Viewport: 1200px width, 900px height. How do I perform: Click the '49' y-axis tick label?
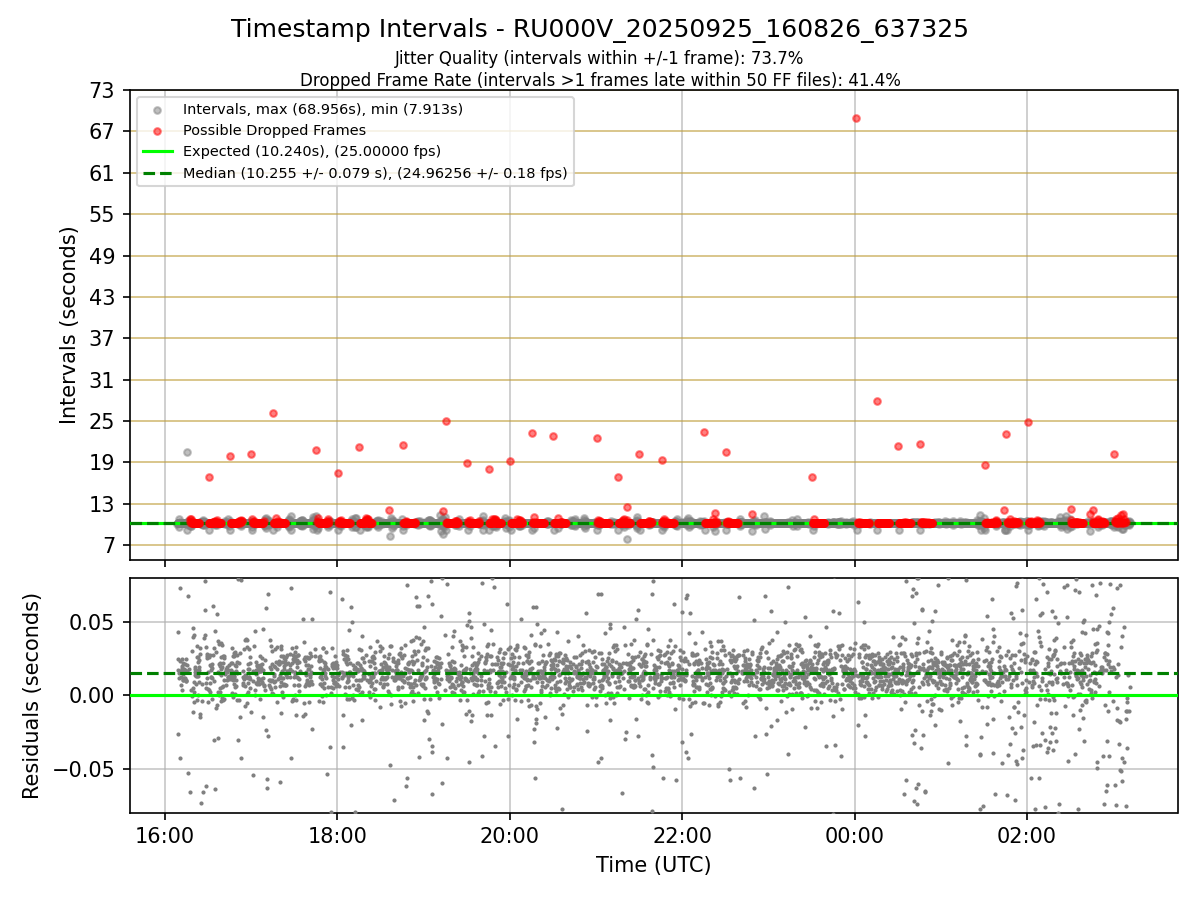pos(104,256)
